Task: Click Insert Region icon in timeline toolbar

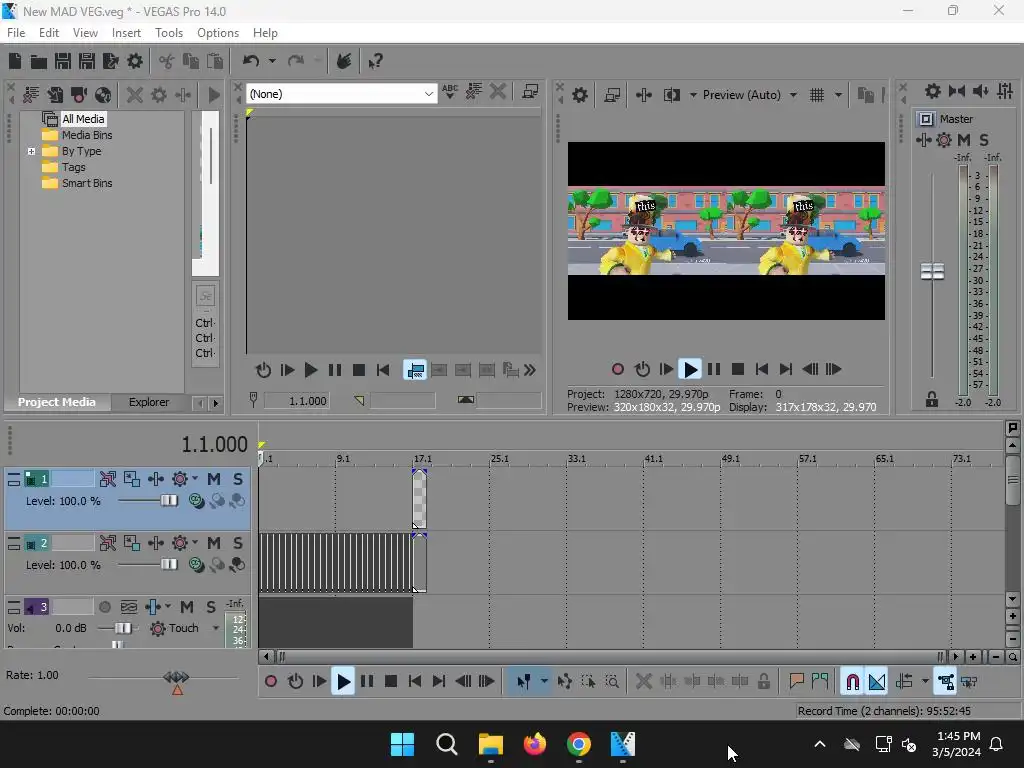Action: point(820,681)
